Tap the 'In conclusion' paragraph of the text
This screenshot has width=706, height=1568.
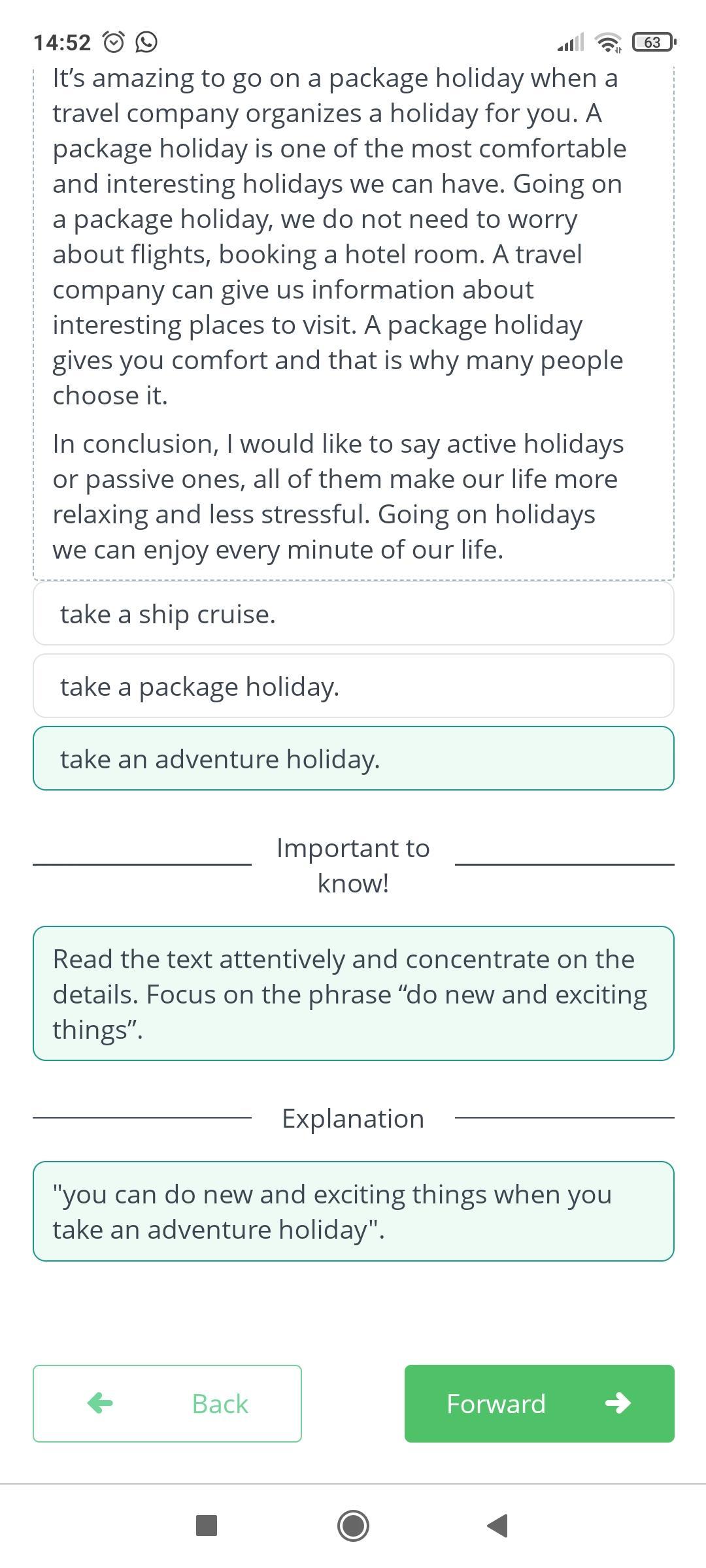339,497
